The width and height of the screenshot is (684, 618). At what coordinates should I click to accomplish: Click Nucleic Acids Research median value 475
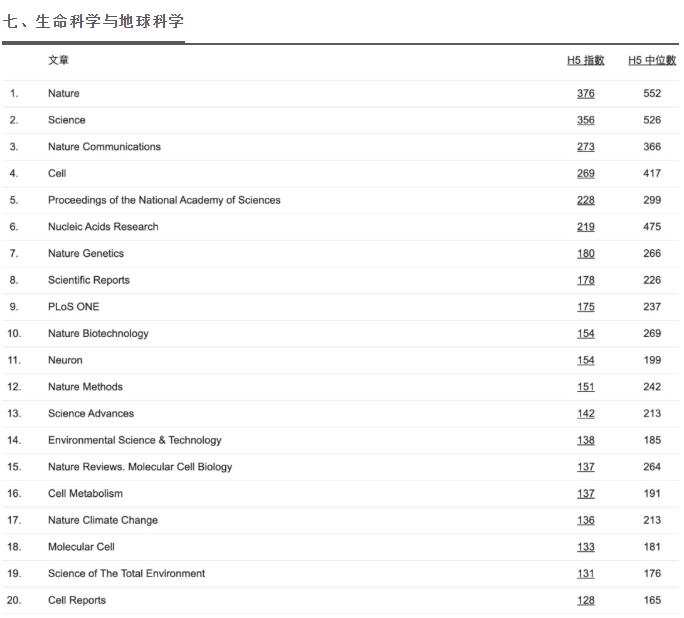coord(652,227)
